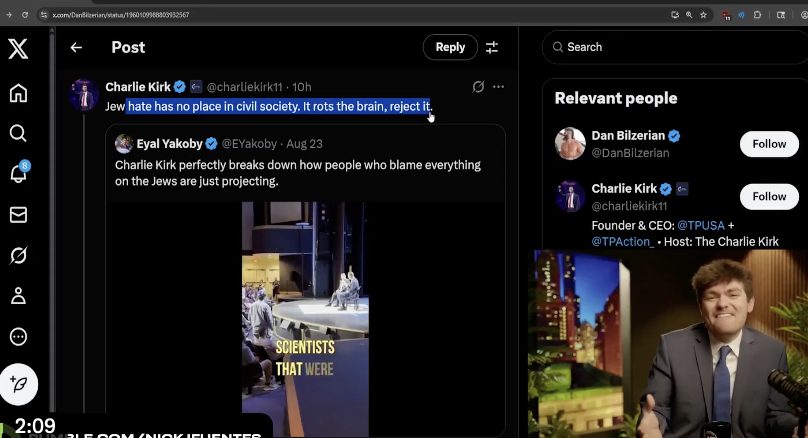The width and height of the screenshot is (808, 438).
Task: Click Charlie Kirk name in Relevant people
Action: [x=624, y=189]
